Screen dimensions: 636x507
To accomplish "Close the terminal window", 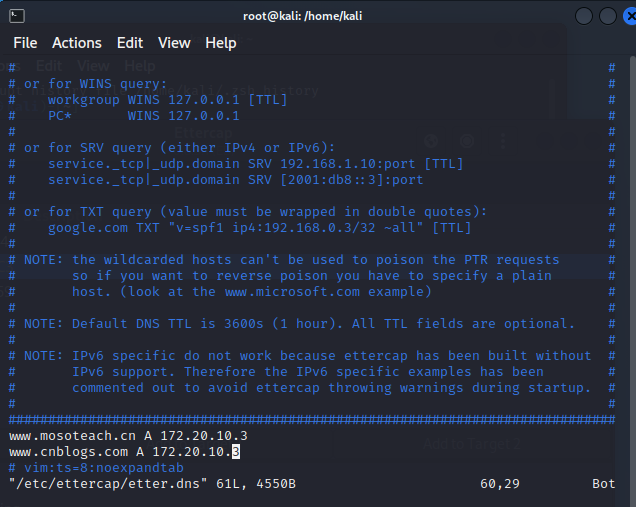I will [x=629, y=16].
